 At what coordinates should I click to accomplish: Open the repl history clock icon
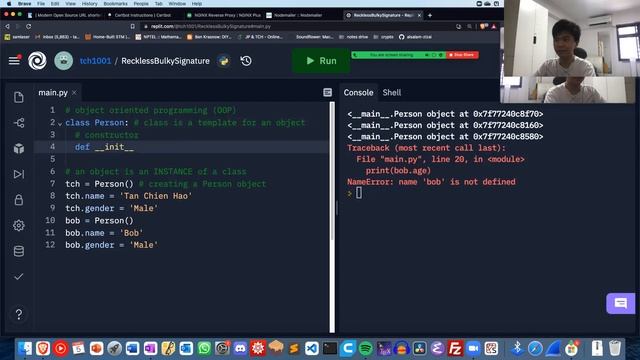click(246, 61)
